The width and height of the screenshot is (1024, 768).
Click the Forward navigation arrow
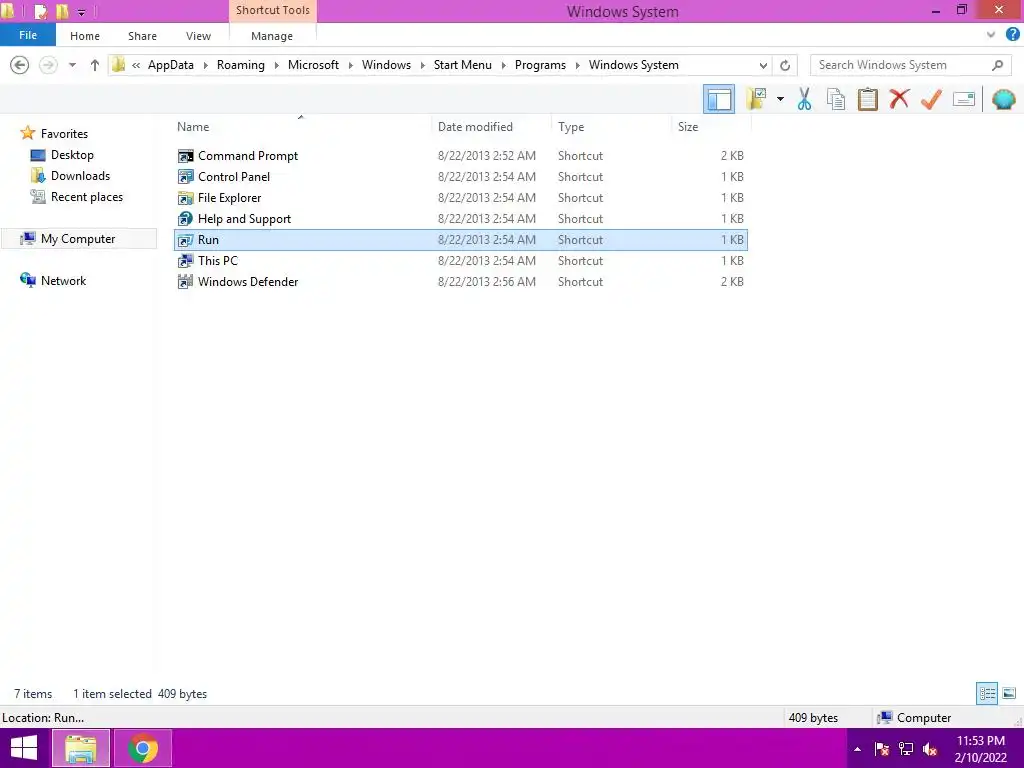click(48, 65)
